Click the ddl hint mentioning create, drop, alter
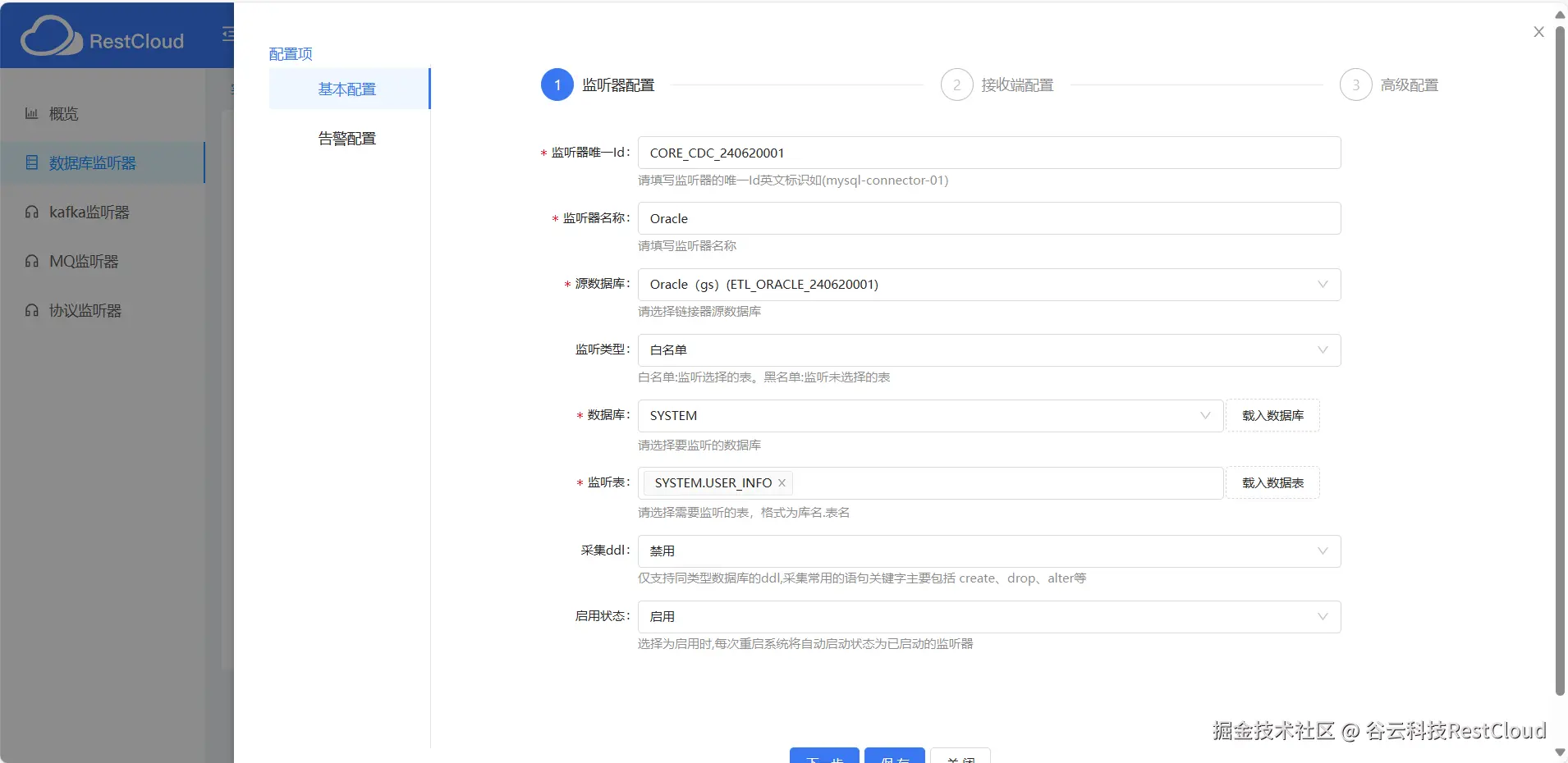This screenshot has width=1568, height=763. (862, 578)
